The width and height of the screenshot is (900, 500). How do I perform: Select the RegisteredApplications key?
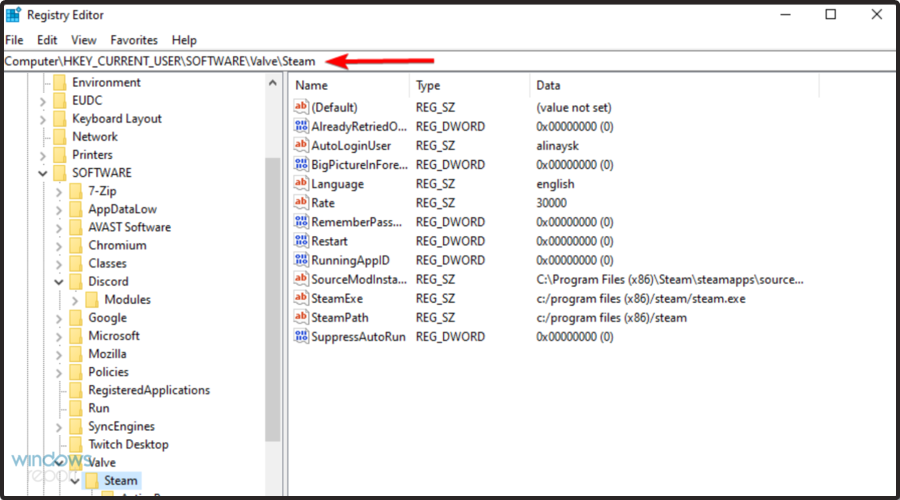click(149, 390)
